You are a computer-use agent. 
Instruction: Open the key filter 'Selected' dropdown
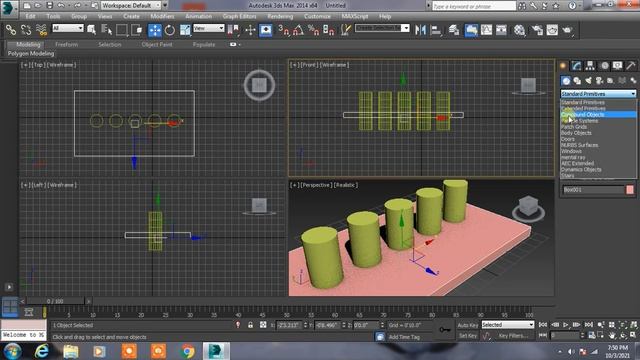[x=508, y=325]
